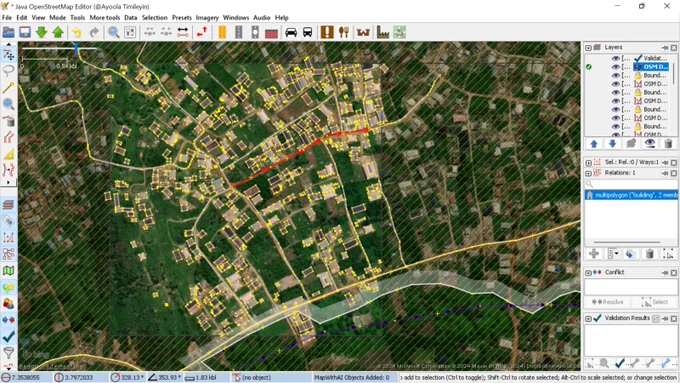The width and height of the screenshot is (680, 383).
Task: Choose the fork and knife restaurant preset
Action: point(344,32)
